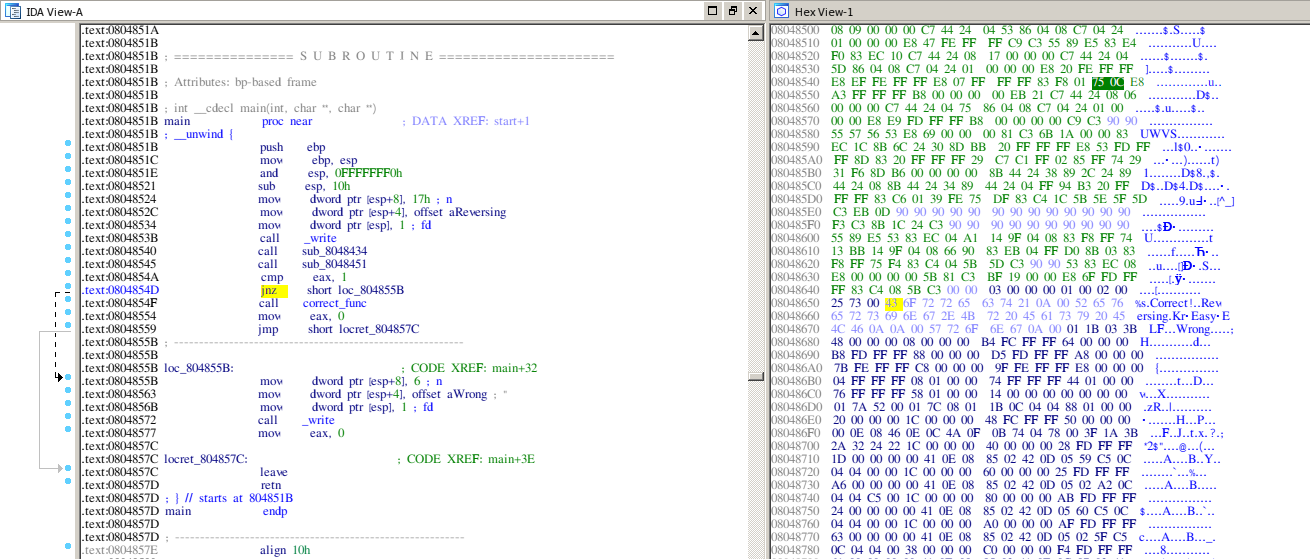Click hex row address 08048780

pyautogui.click(x=796, y=550)
